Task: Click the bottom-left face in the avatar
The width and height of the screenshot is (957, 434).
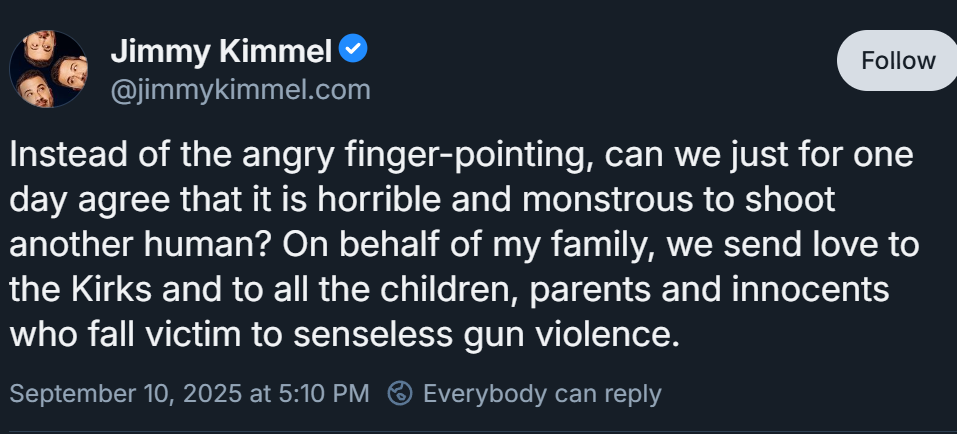Action: 34,89
